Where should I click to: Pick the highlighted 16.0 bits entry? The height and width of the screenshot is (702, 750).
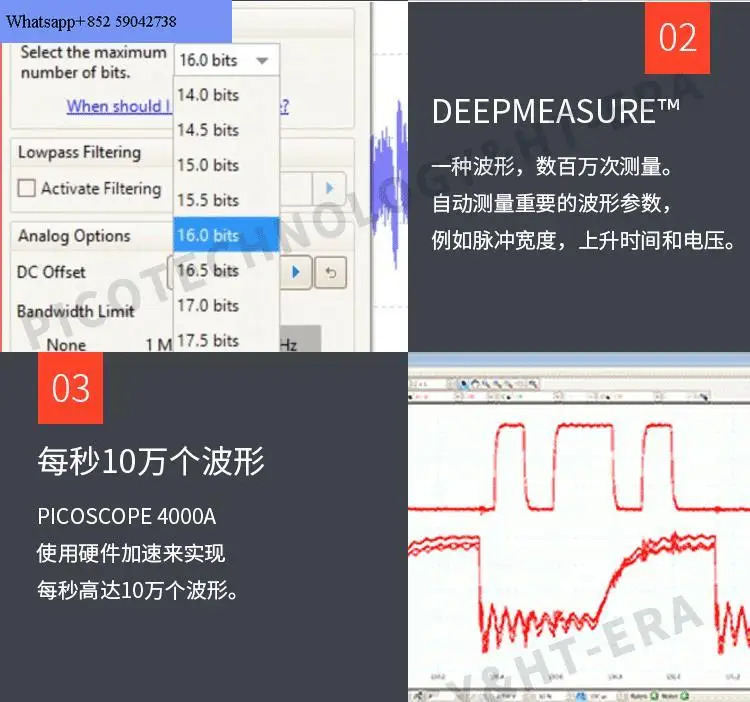226,234
